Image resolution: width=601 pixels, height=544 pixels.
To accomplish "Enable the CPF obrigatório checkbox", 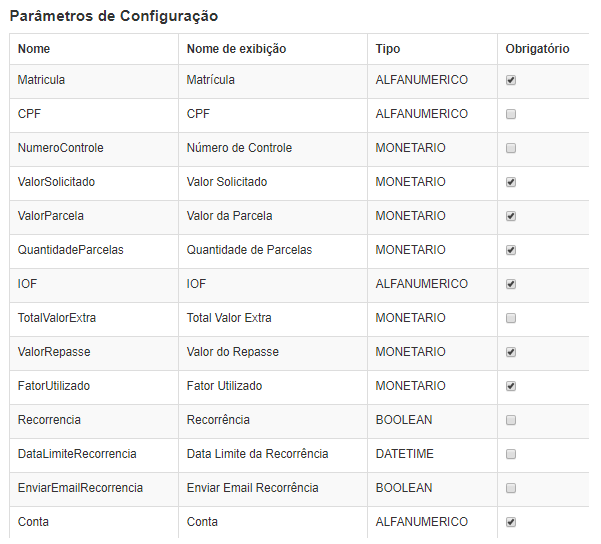I will pos(511,114).
